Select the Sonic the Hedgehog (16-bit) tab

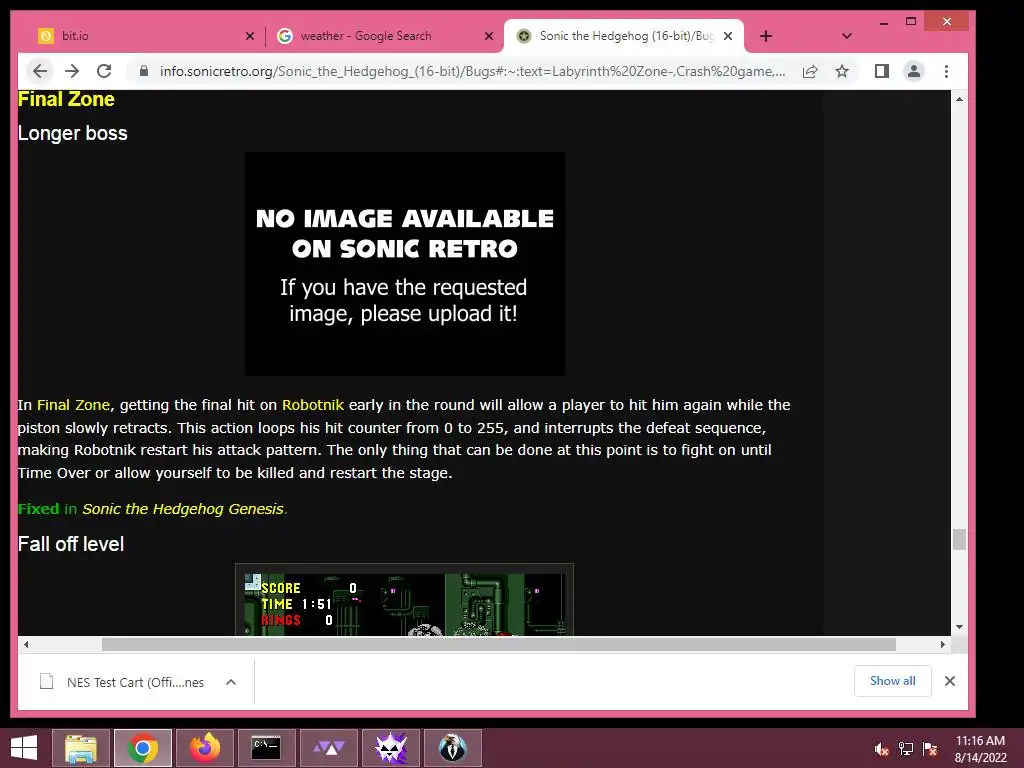click(x=623, y=36)
